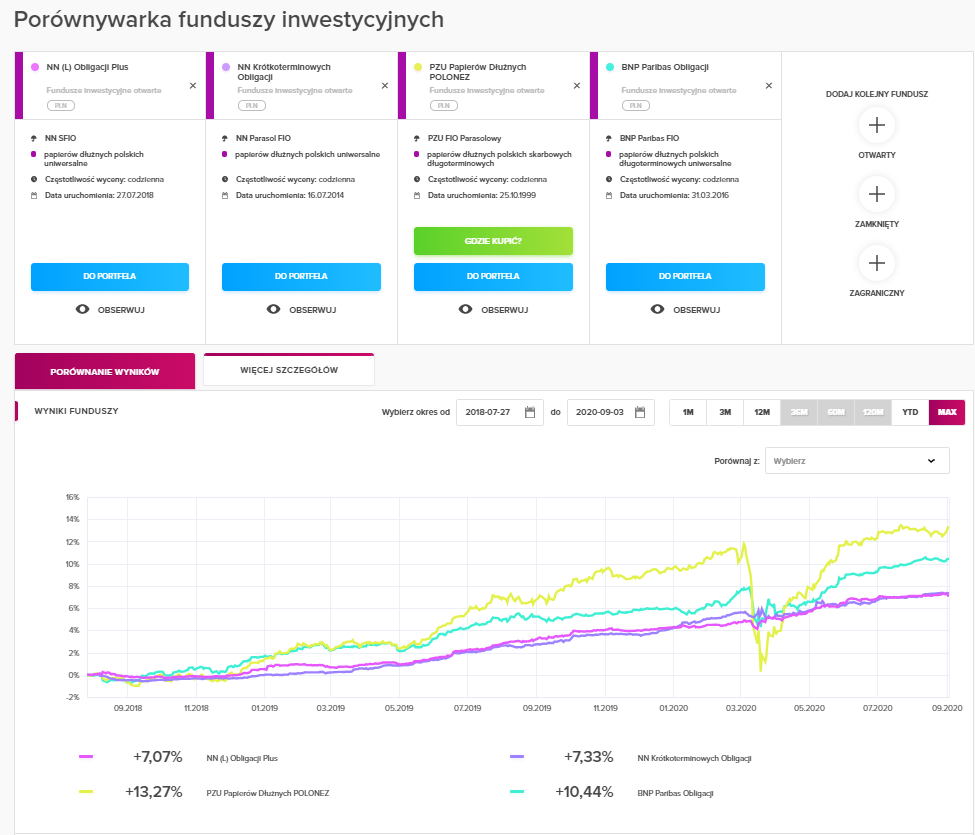The image size is (975, 835).
Task: Open calendar icon for end date
Action: [640, 413]
